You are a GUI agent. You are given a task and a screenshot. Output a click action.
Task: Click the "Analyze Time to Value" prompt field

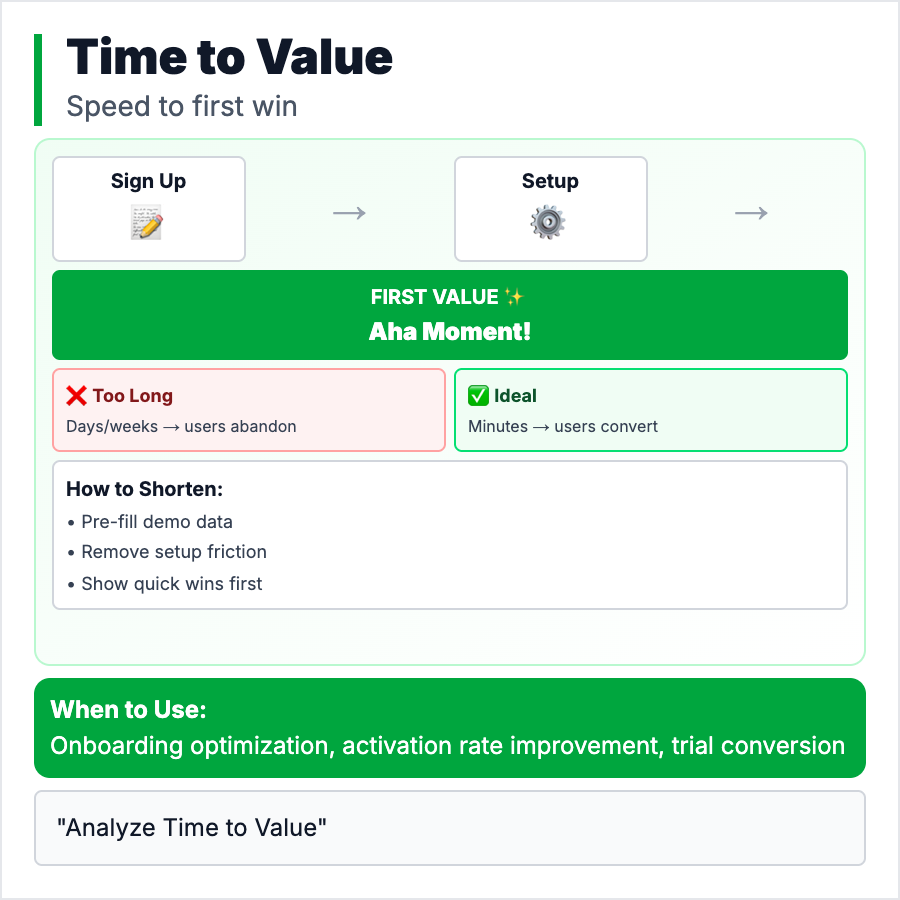450,828
